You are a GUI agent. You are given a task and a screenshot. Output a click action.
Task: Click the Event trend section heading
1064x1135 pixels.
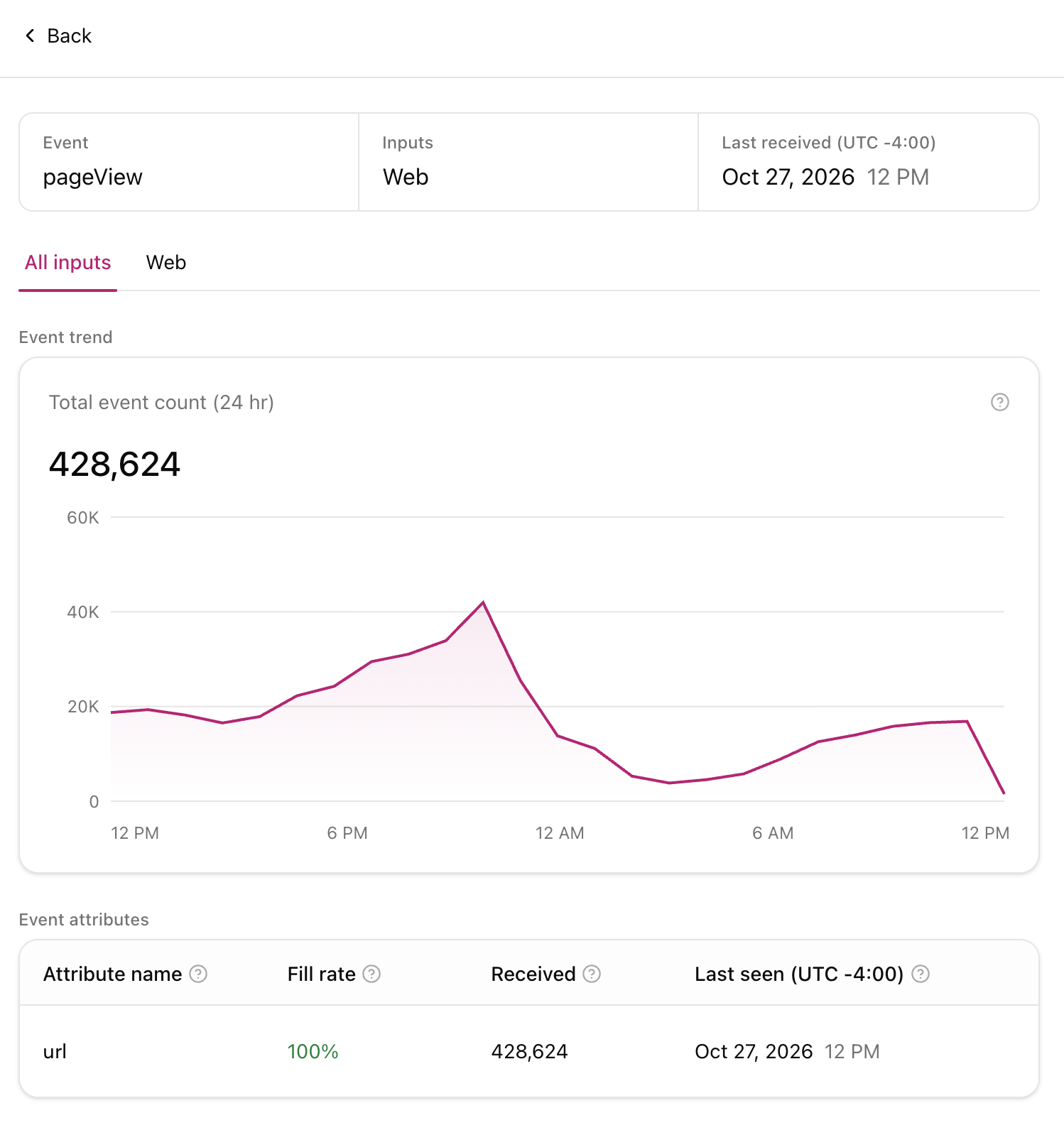click(65, 337)
